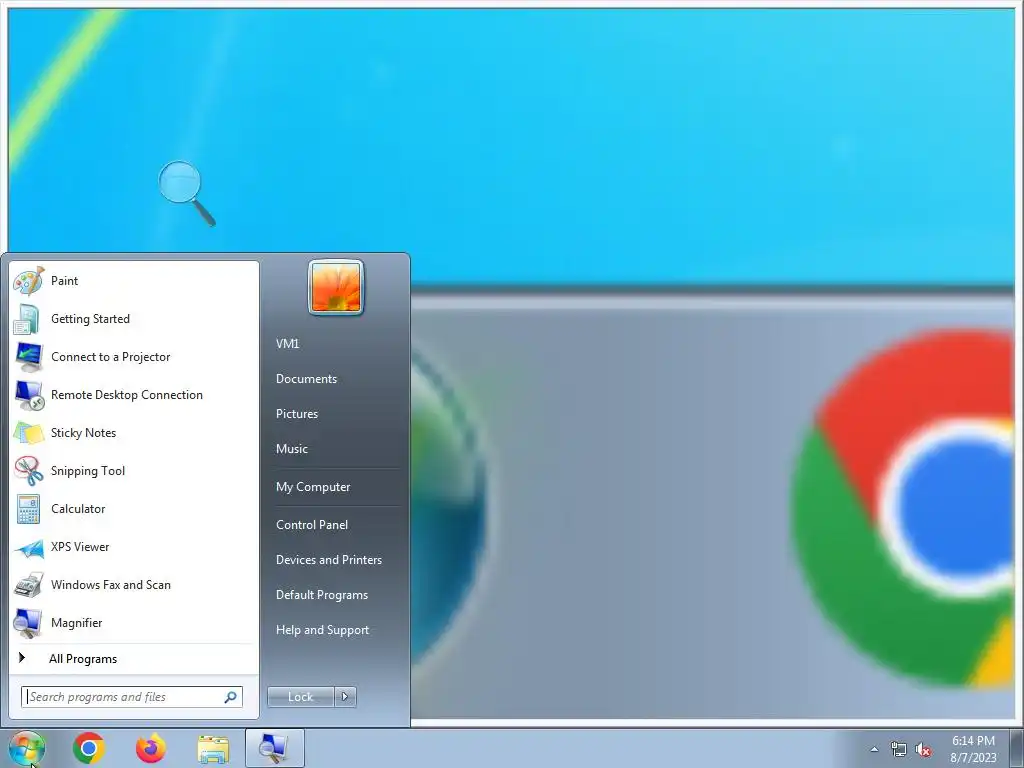Open Devices and Printers

click(328, 560)
